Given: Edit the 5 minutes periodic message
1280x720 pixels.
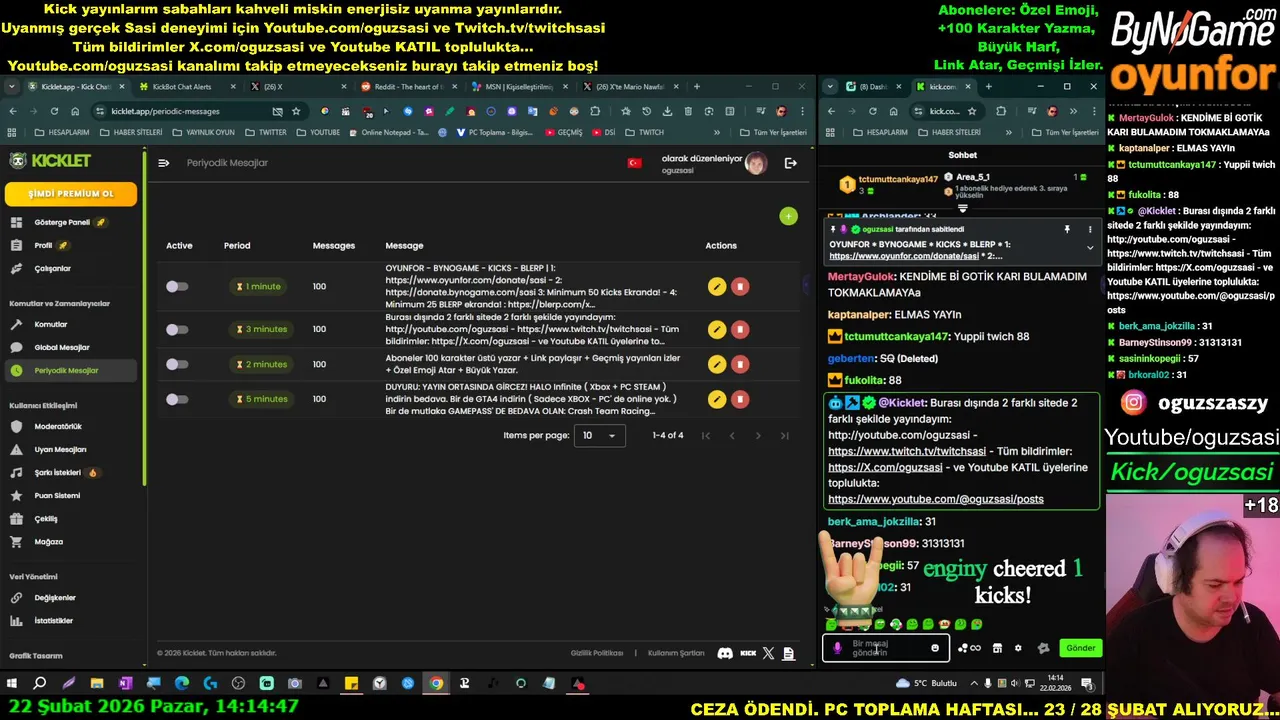Looking at the screenshot, I should point(716,399).
